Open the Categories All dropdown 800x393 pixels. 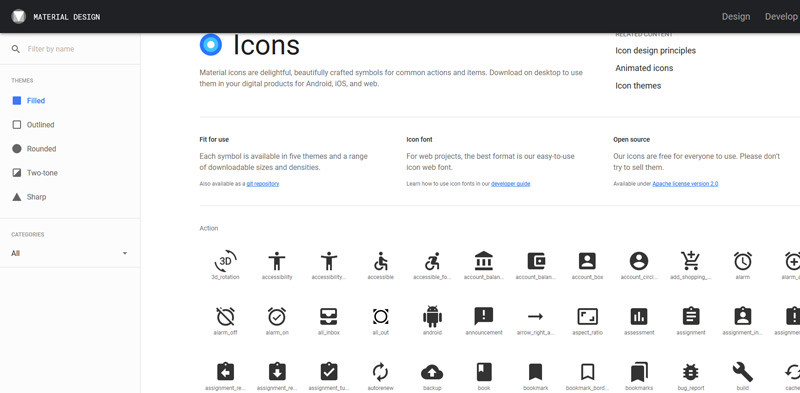click(70, 253)
